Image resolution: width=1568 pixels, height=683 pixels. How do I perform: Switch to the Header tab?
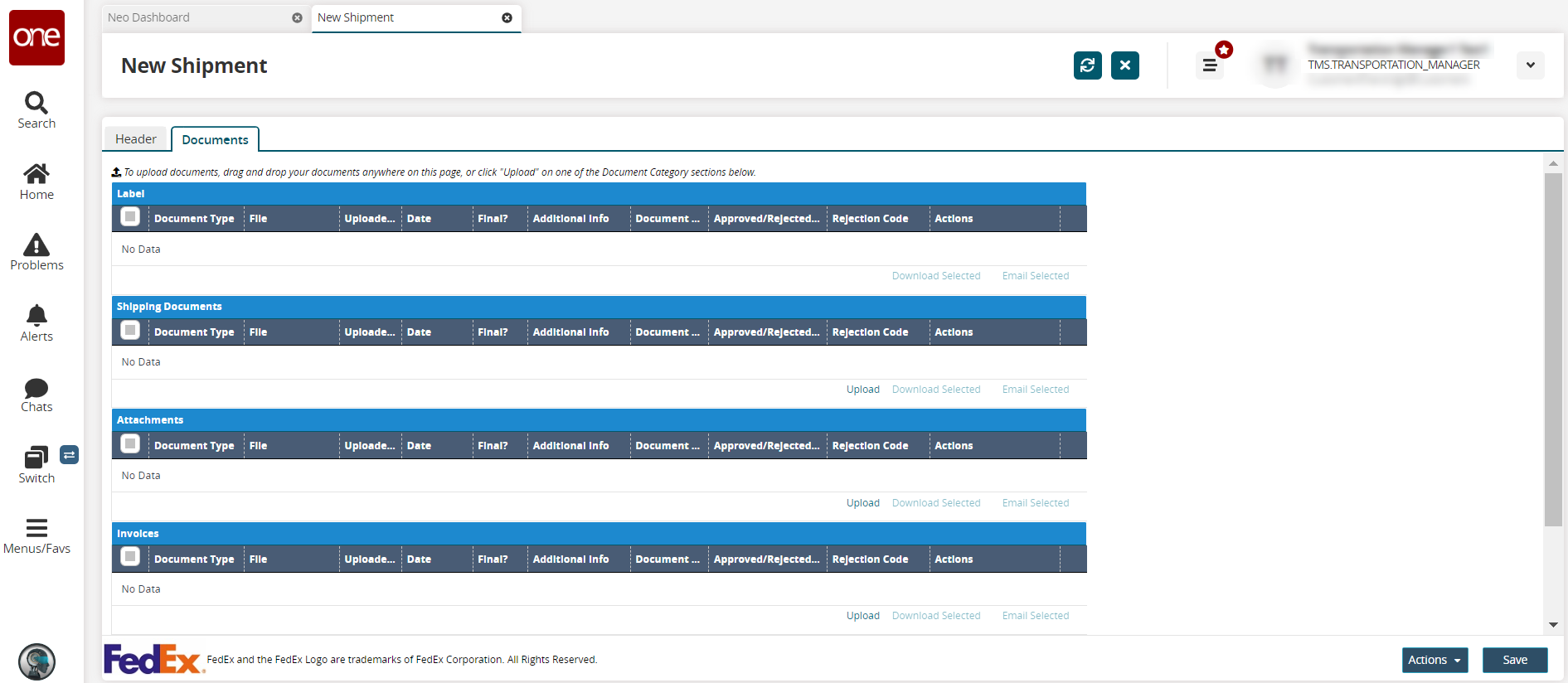point(136,139)
